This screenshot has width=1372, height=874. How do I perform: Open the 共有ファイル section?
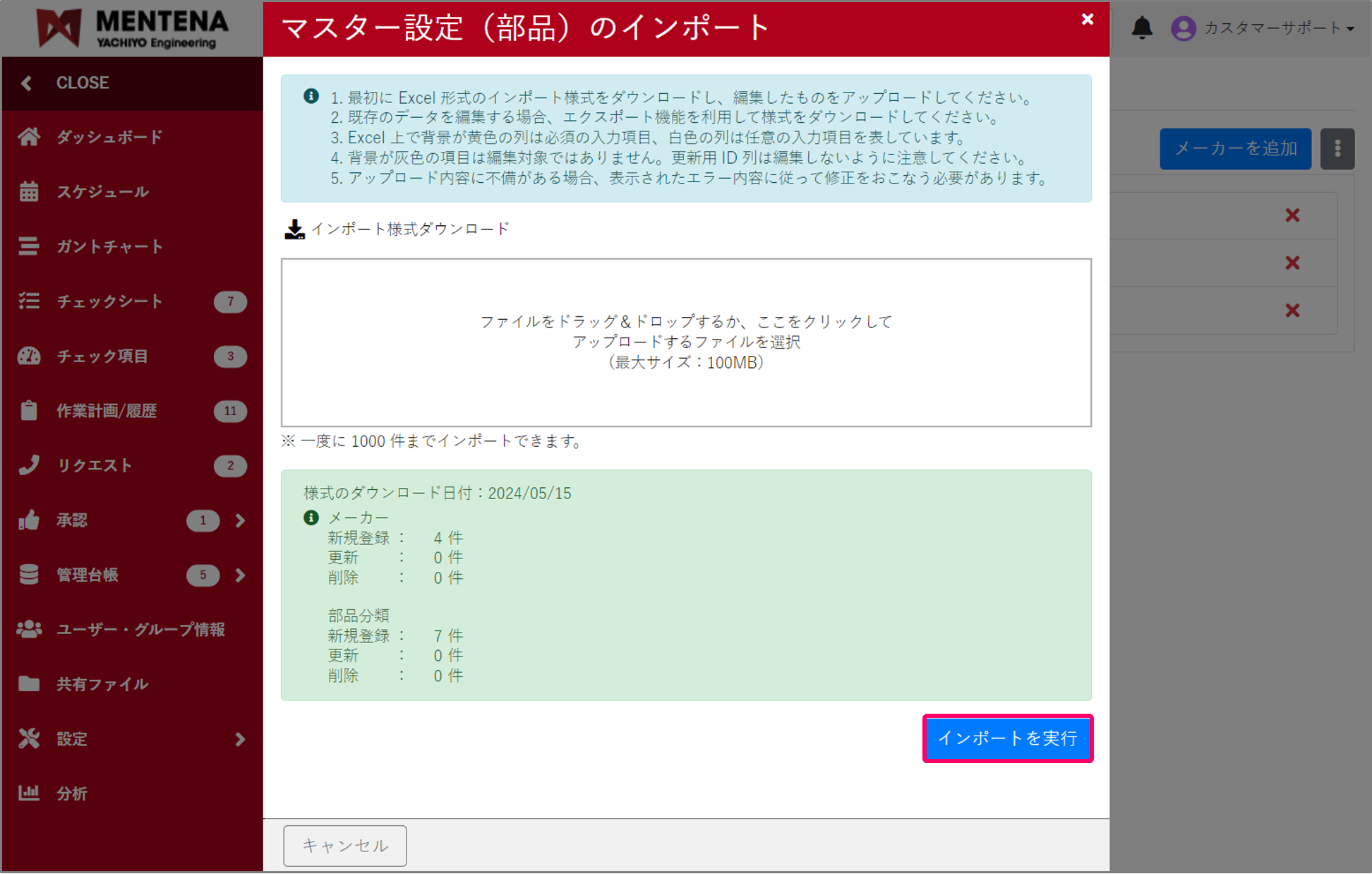click(x=102, y=684)
